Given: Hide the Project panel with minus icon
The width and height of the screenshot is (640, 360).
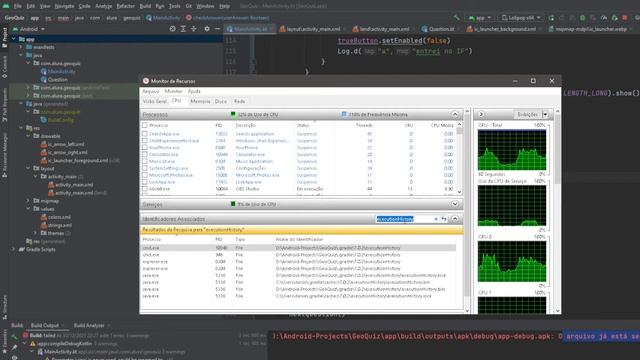Looking at the screenshot, I should coord(218,29).
